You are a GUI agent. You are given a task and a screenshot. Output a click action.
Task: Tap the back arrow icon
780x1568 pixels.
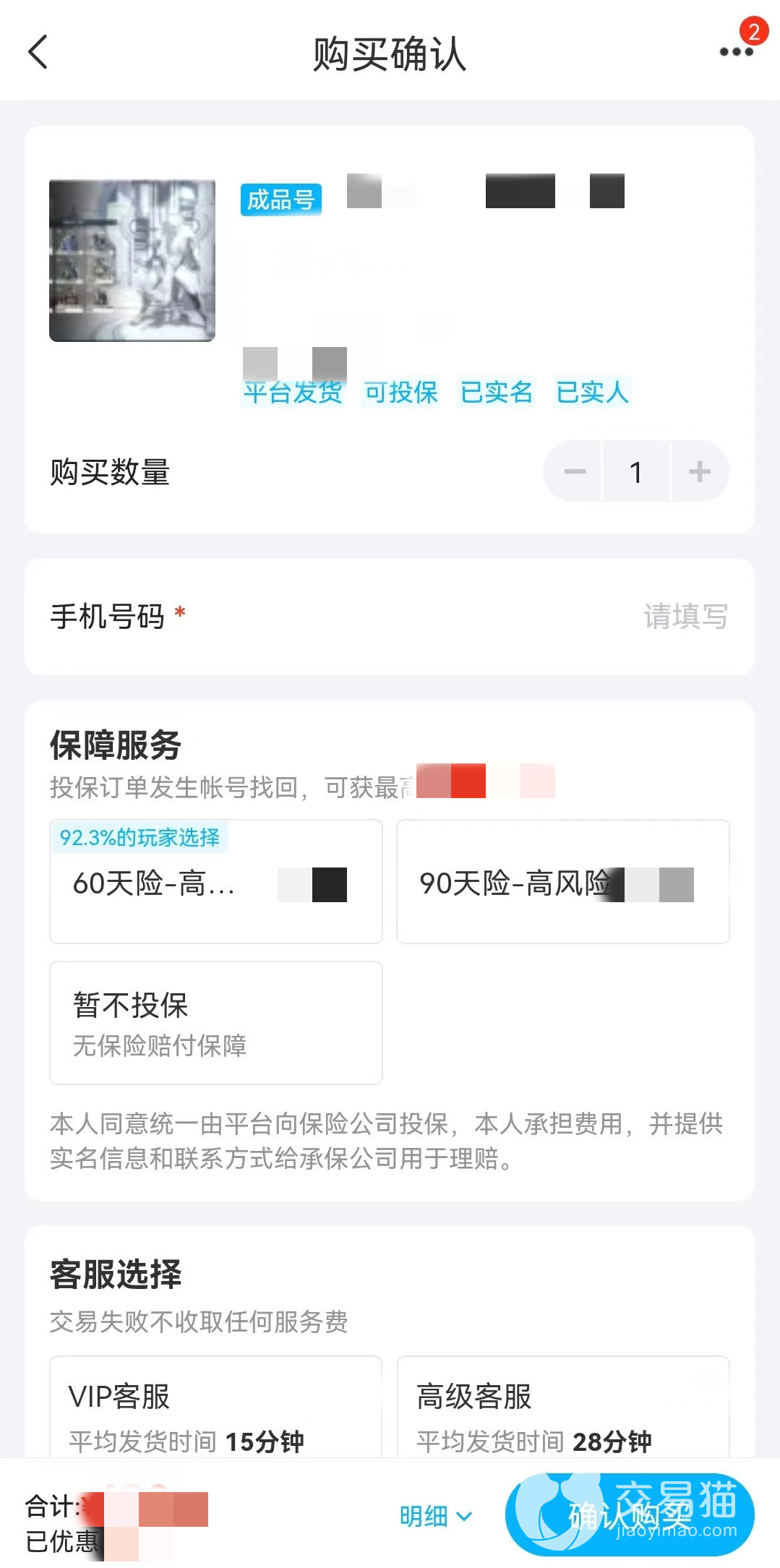[38, 52]
